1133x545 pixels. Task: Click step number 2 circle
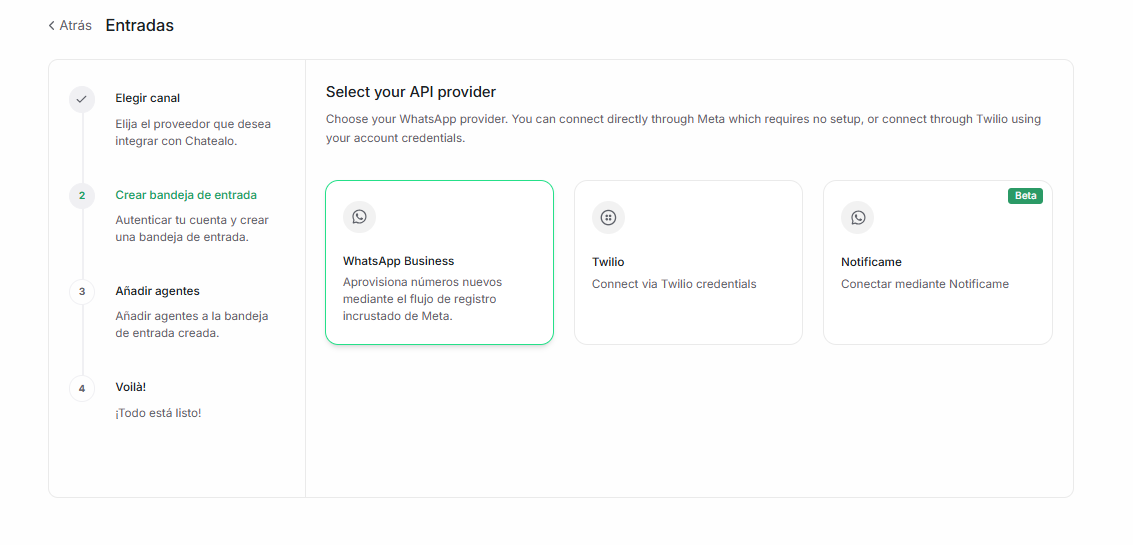click(82, 196)
